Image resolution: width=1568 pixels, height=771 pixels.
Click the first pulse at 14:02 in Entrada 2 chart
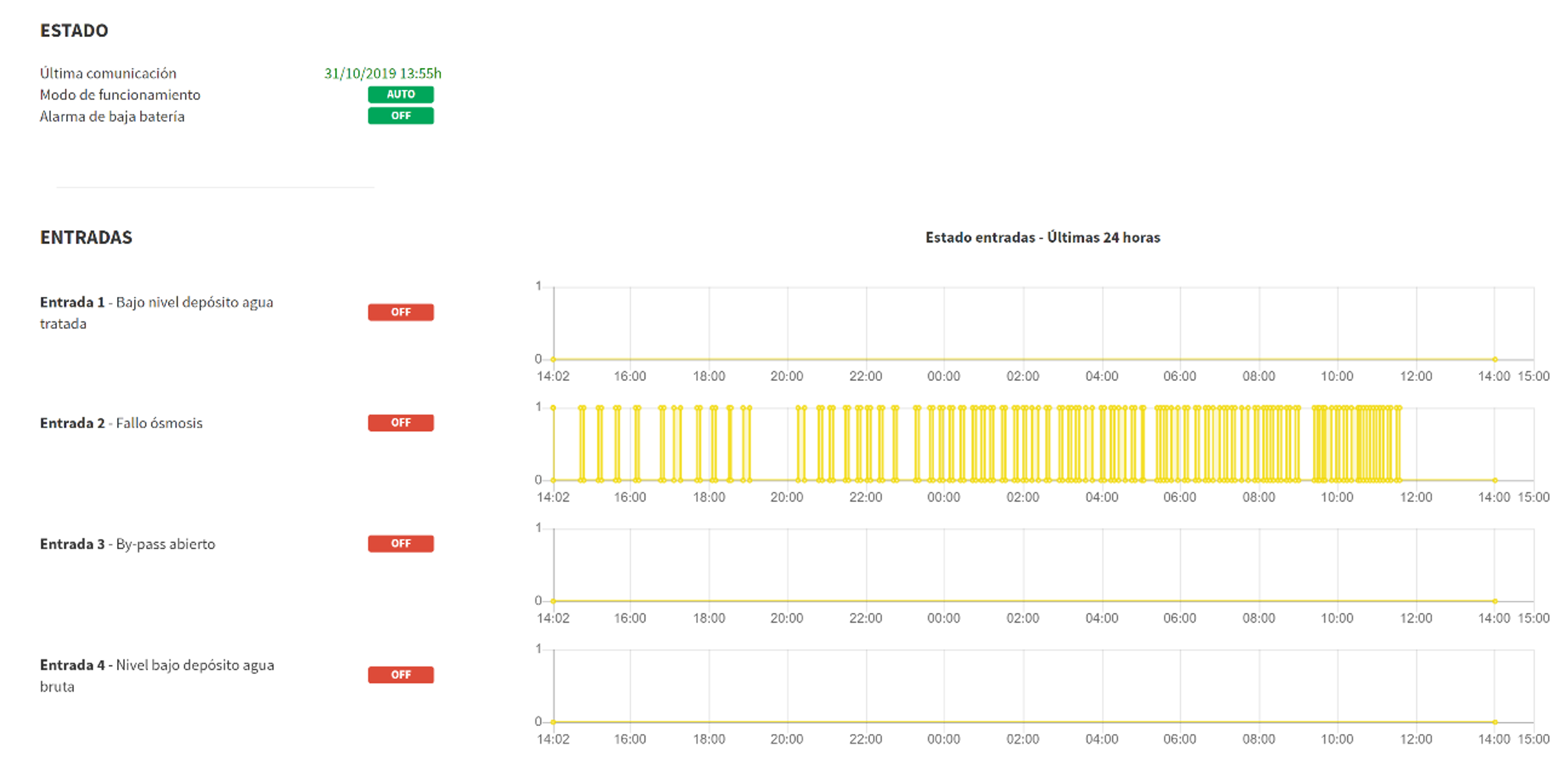553,408
